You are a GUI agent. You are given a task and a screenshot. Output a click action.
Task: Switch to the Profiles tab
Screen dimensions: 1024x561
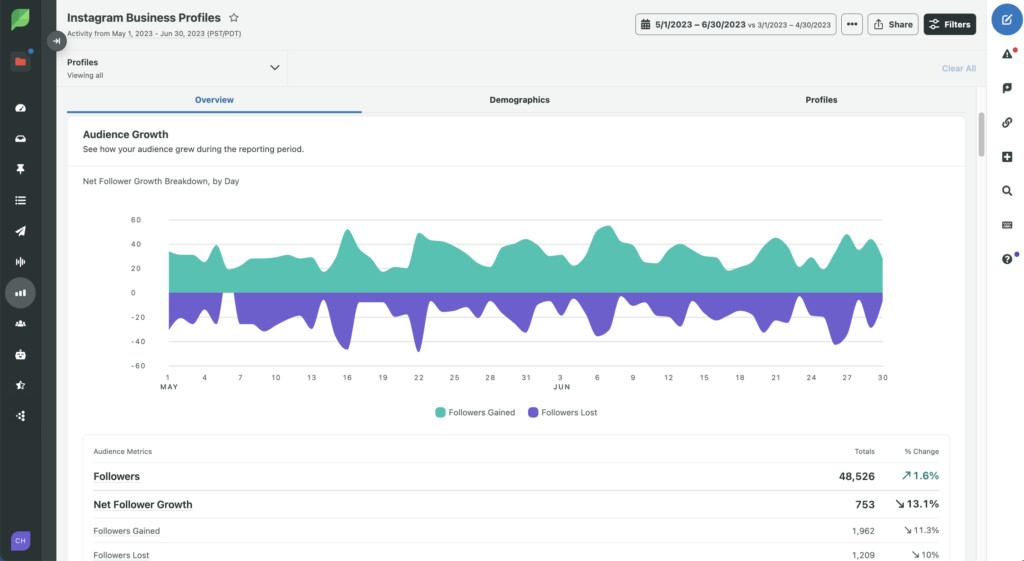(x=821, y=100)
